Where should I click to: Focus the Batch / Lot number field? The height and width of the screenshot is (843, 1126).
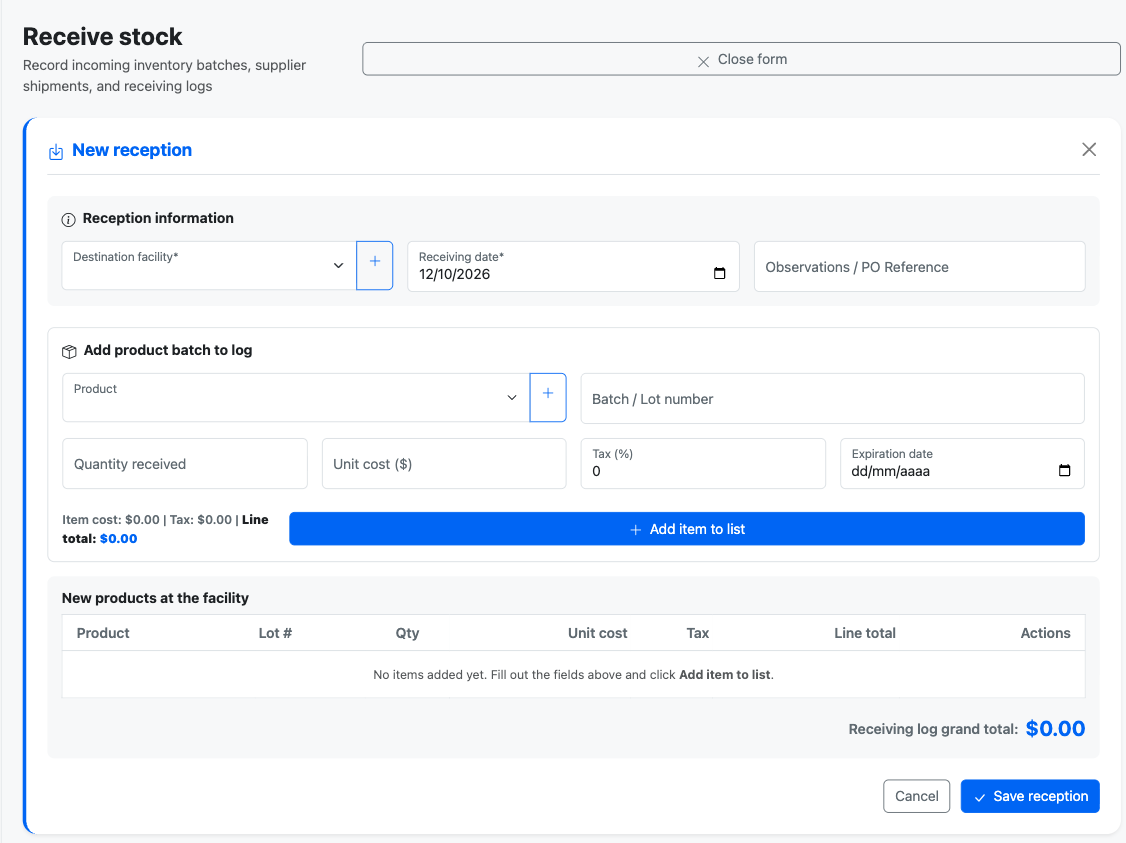(x=832, y=399)
